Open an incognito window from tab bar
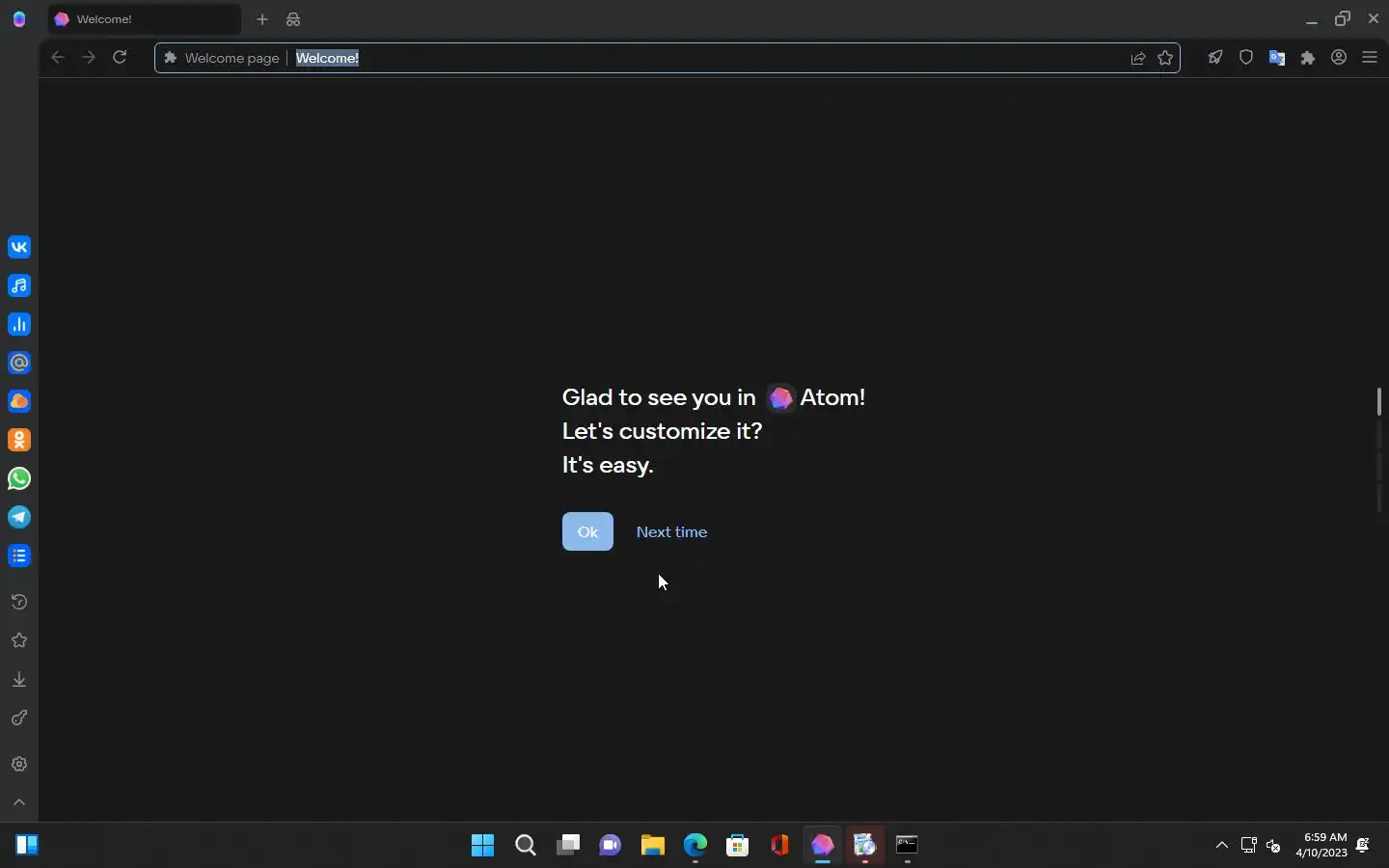1389x868 pixels. point(294,19)
